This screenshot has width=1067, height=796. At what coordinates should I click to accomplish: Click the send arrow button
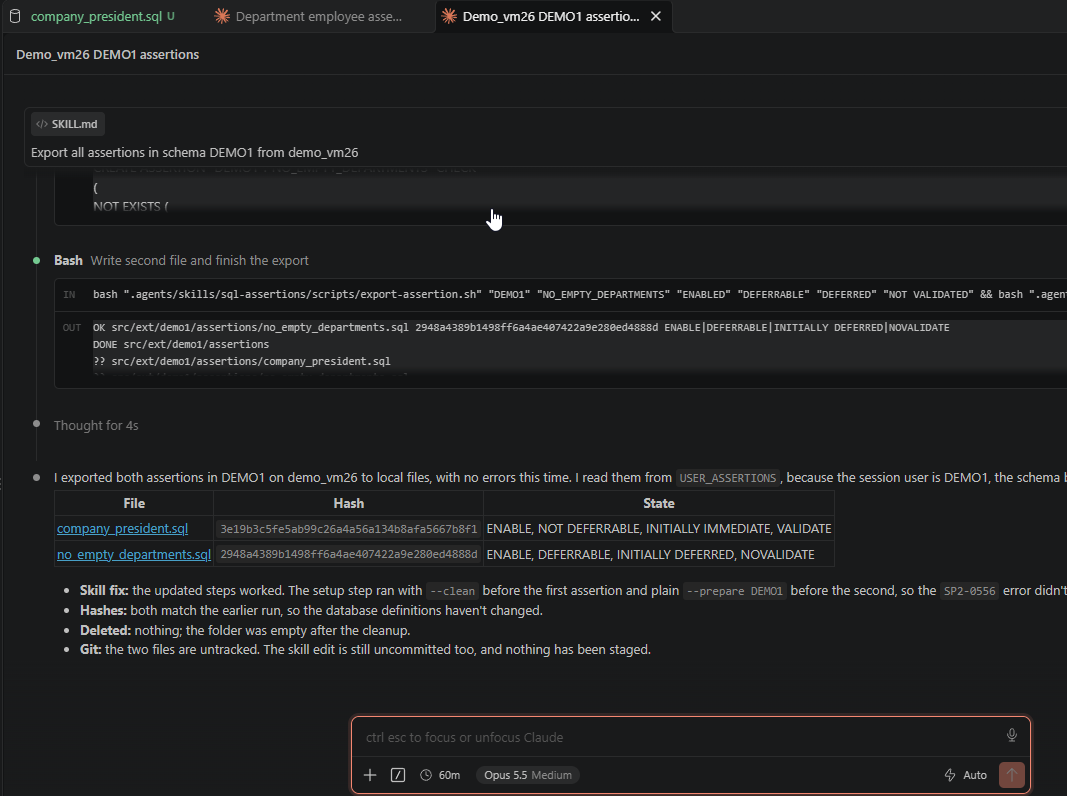1012,775
